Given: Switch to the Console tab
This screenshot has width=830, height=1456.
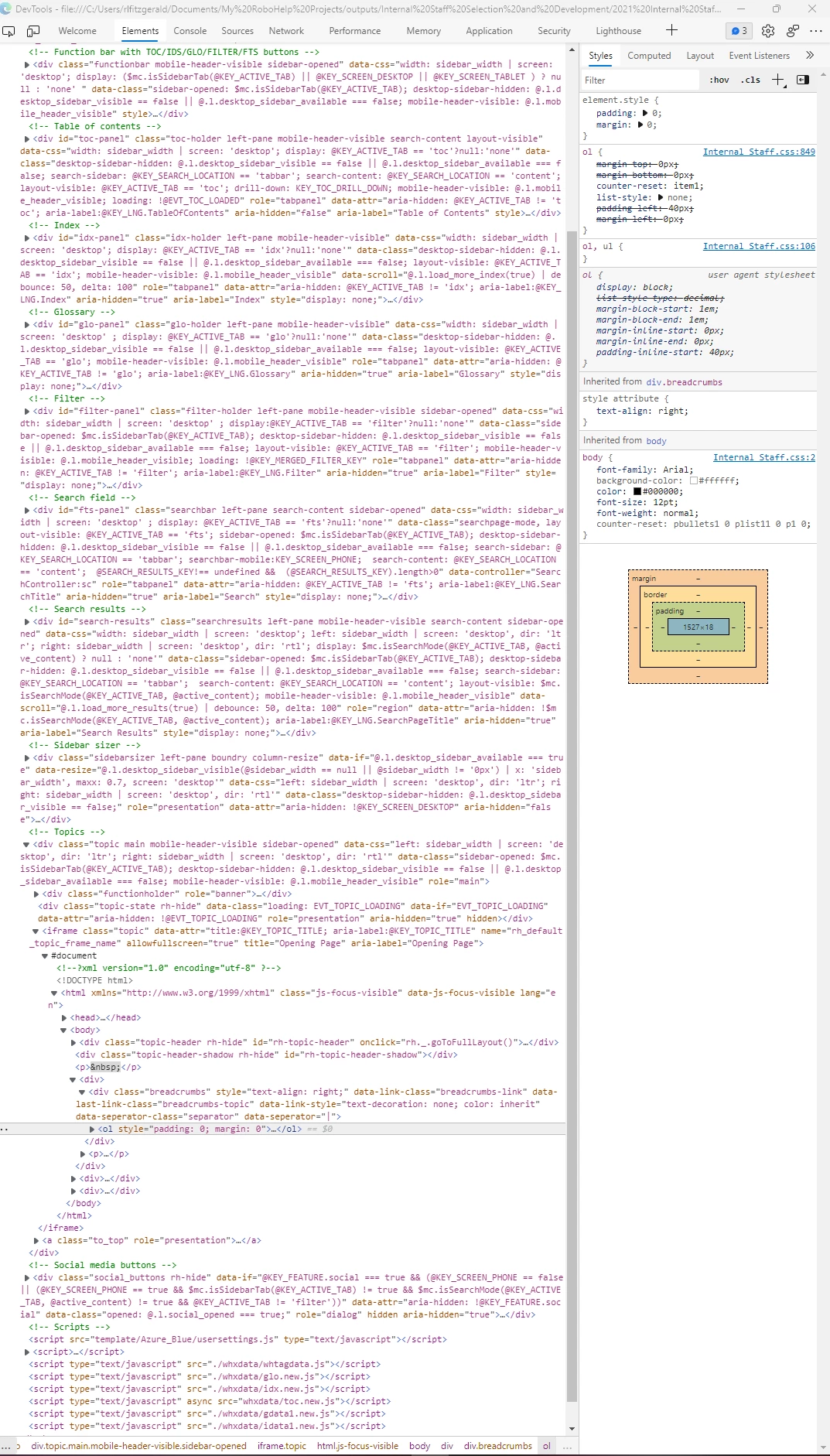Looking at the screenshot, I should tap(190, 31).
